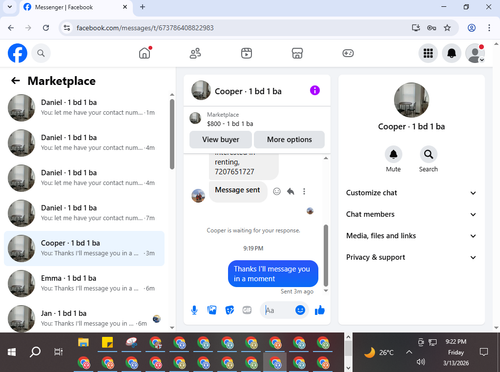Viewport: 500px width, 372px height.
Task: Open the Notifications bell in header
Action: (452, 53)
